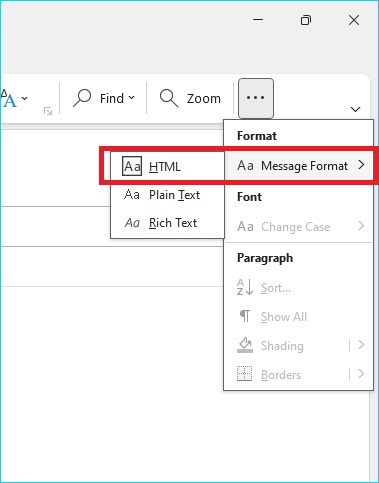The height and width of the screenshot is (483, 379).
Task: Click the Zoom magnifying glass icon
Action: [169, 98]
